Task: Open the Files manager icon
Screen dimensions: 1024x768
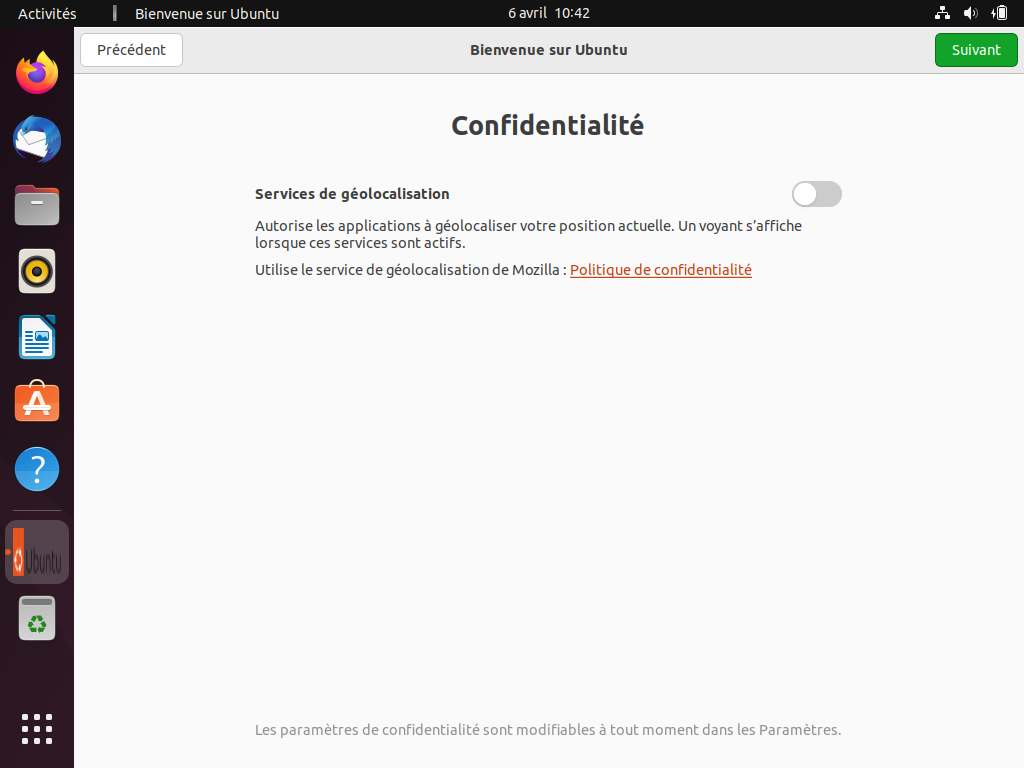Action: pyautogui.click(x=37, y=205)
